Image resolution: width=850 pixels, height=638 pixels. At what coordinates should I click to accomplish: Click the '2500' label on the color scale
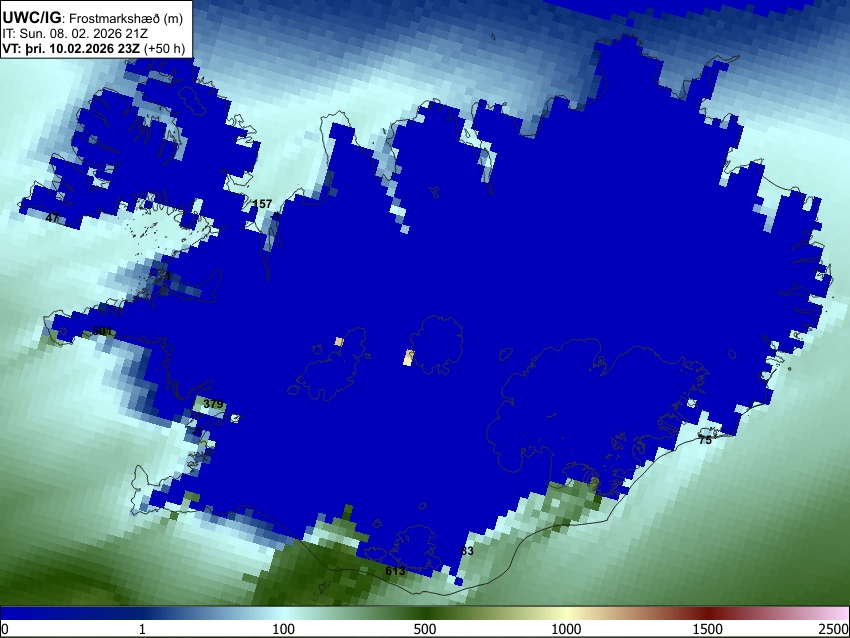pos(834,629)
